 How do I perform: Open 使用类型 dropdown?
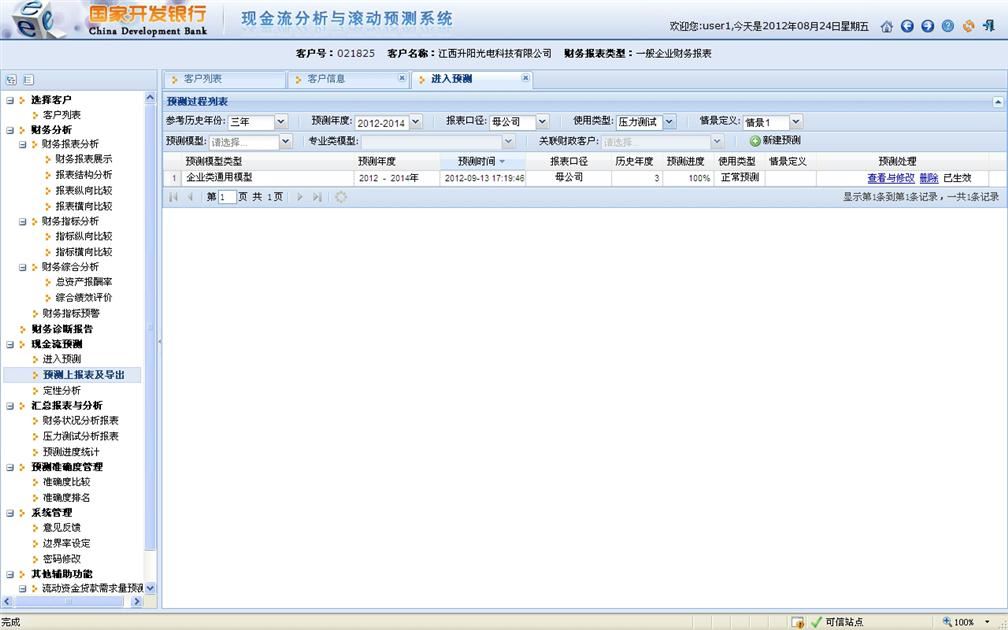coord(669,122)
